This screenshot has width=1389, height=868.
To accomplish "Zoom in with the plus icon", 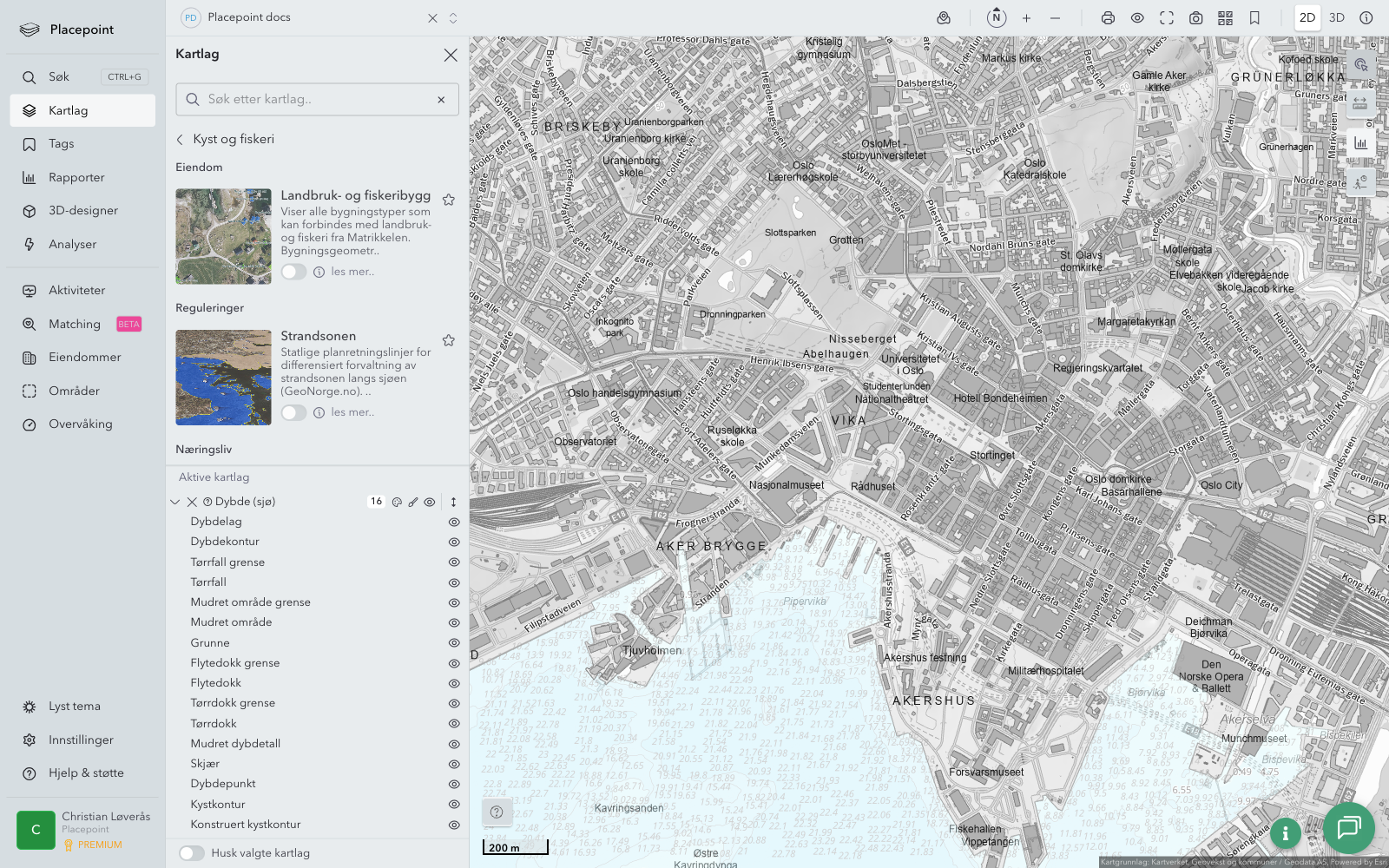I will (x=1026, y=18).
